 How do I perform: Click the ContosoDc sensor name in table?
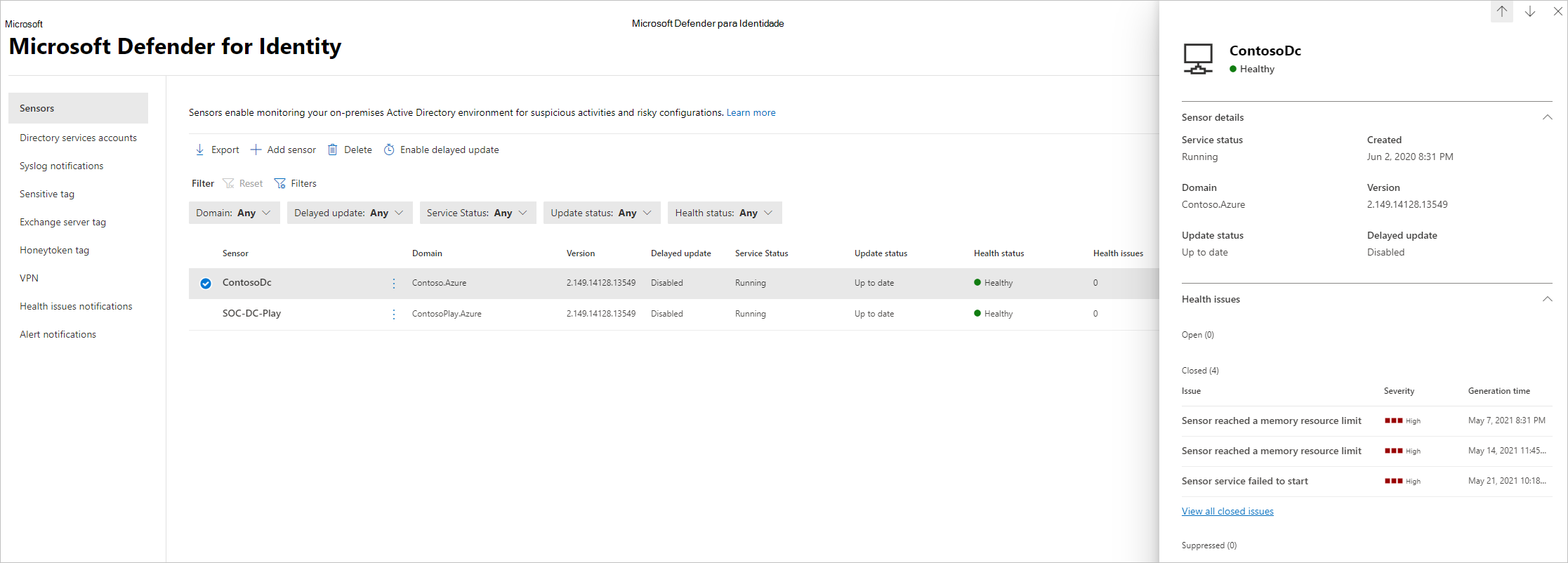pos(246,282)
